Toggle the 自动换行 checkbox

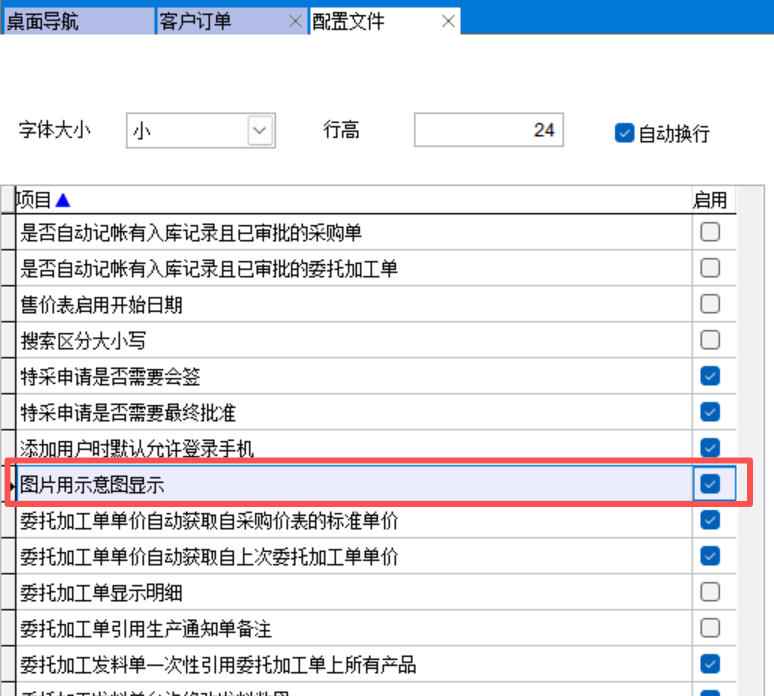point(625,133)
